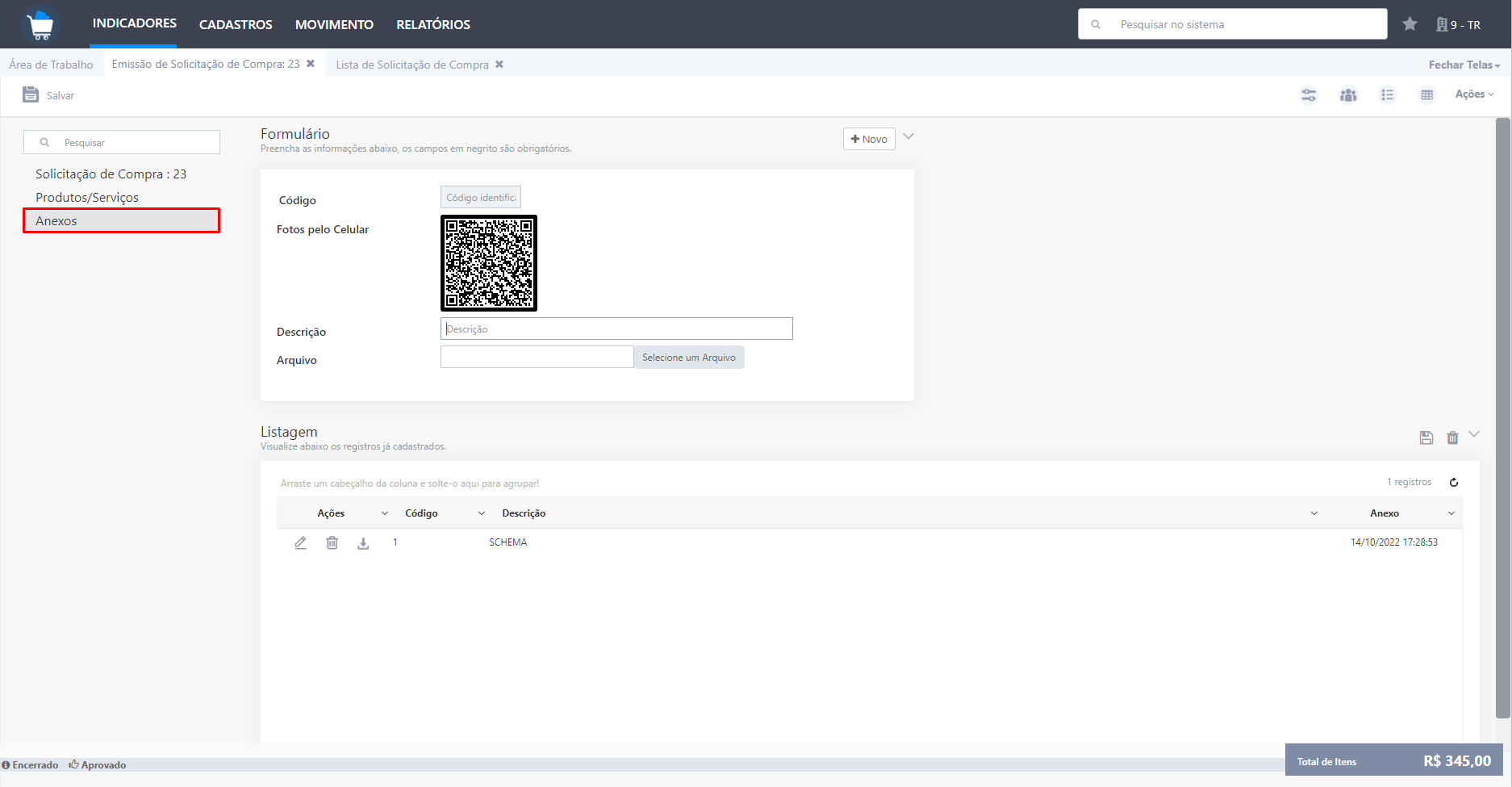Click the Arquivo file path field
Viewport: 1512px width, 787px height.
pyautogui.click(x=537, y=357)
